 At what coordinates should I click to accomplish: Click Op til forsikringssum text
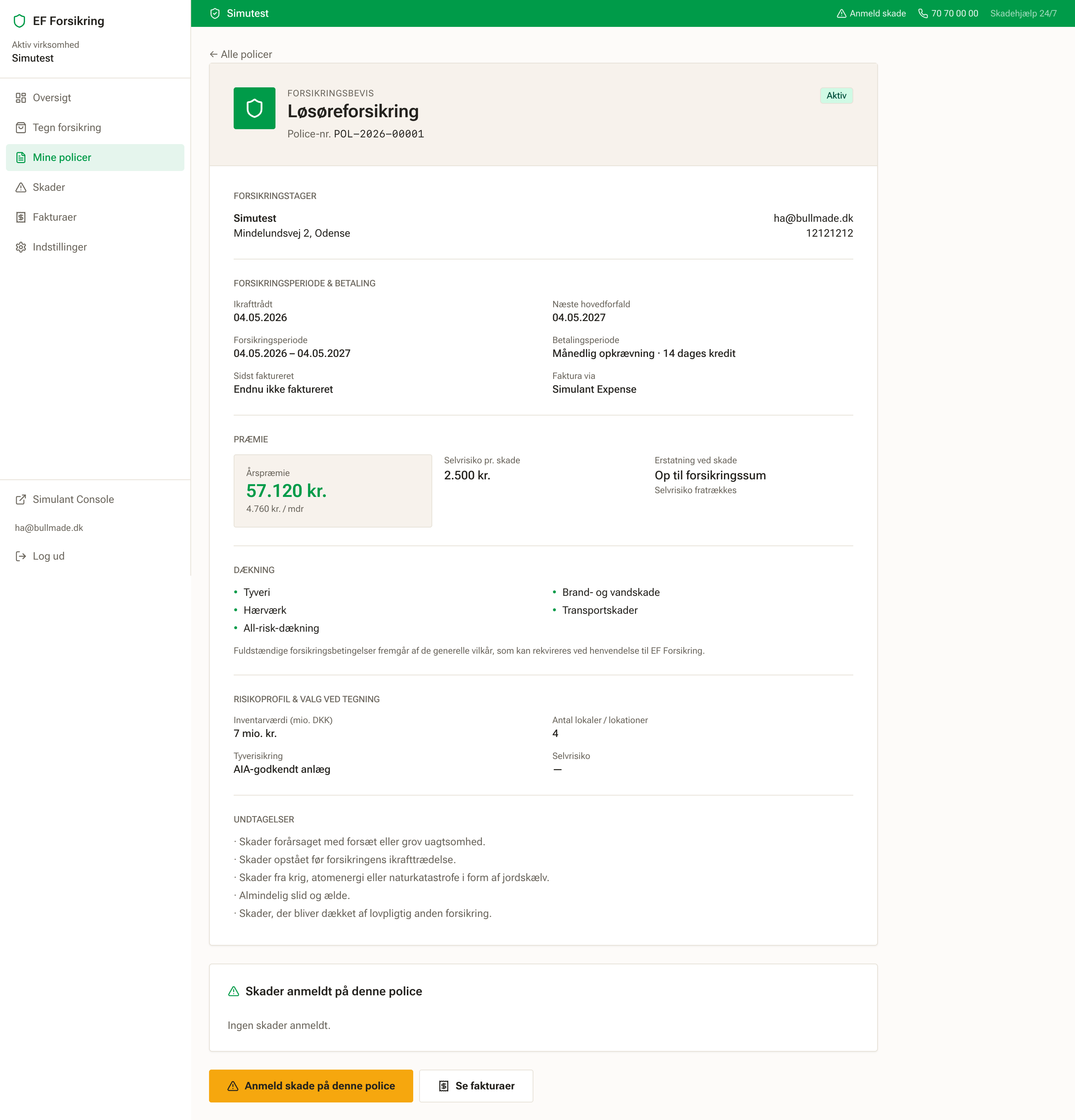[710, 475]
